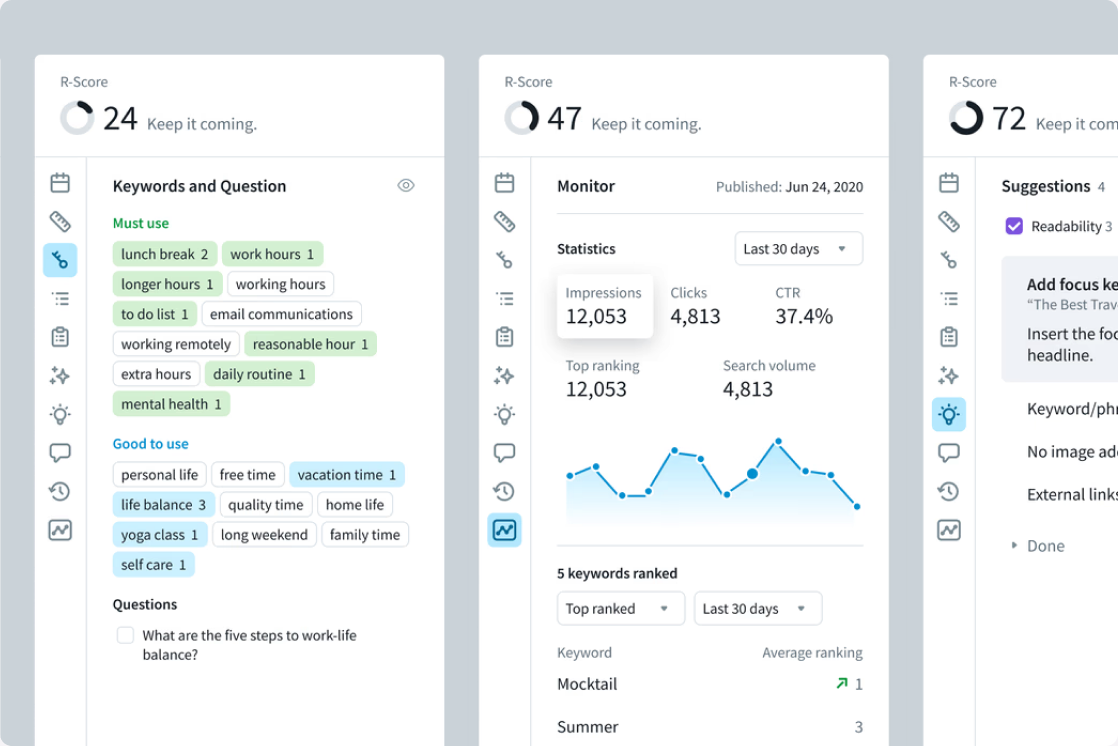Click the R-Score 24 progress ring
The width and height of the screenshot is (1118, 746).
[x=77, y=118]
